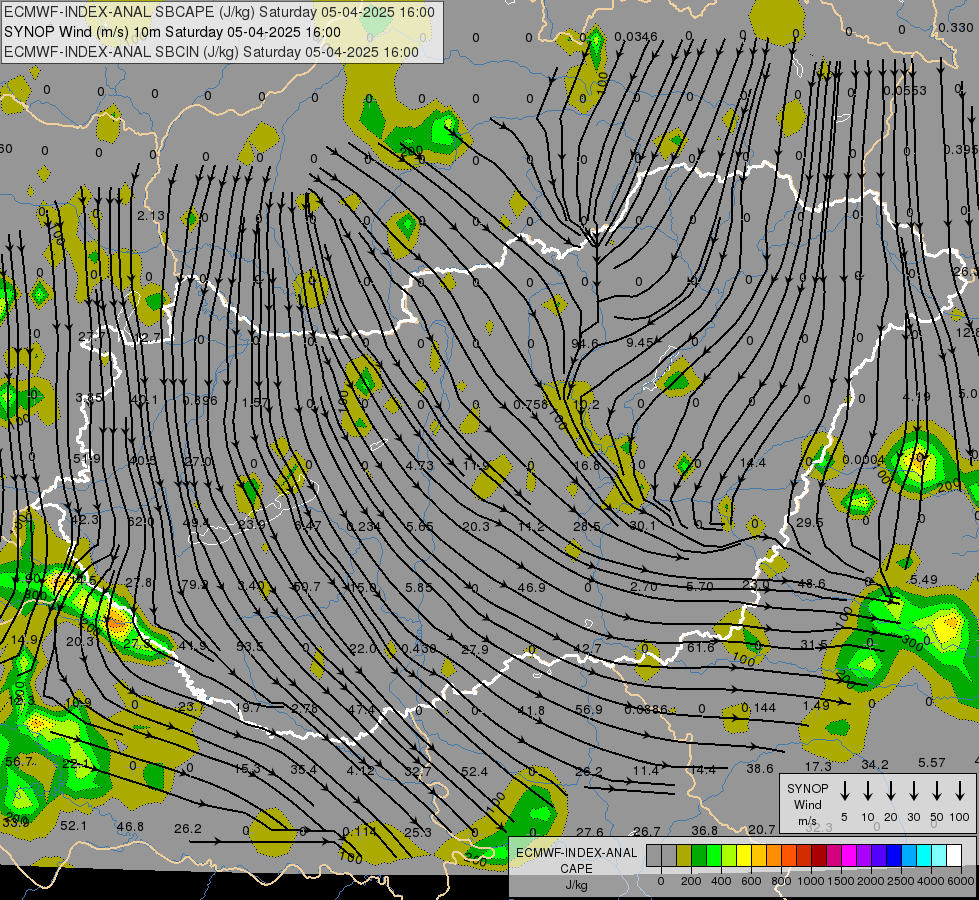Click the map value 0.330
The height and width of the screenshot is (900, 979).
[956, 28]
